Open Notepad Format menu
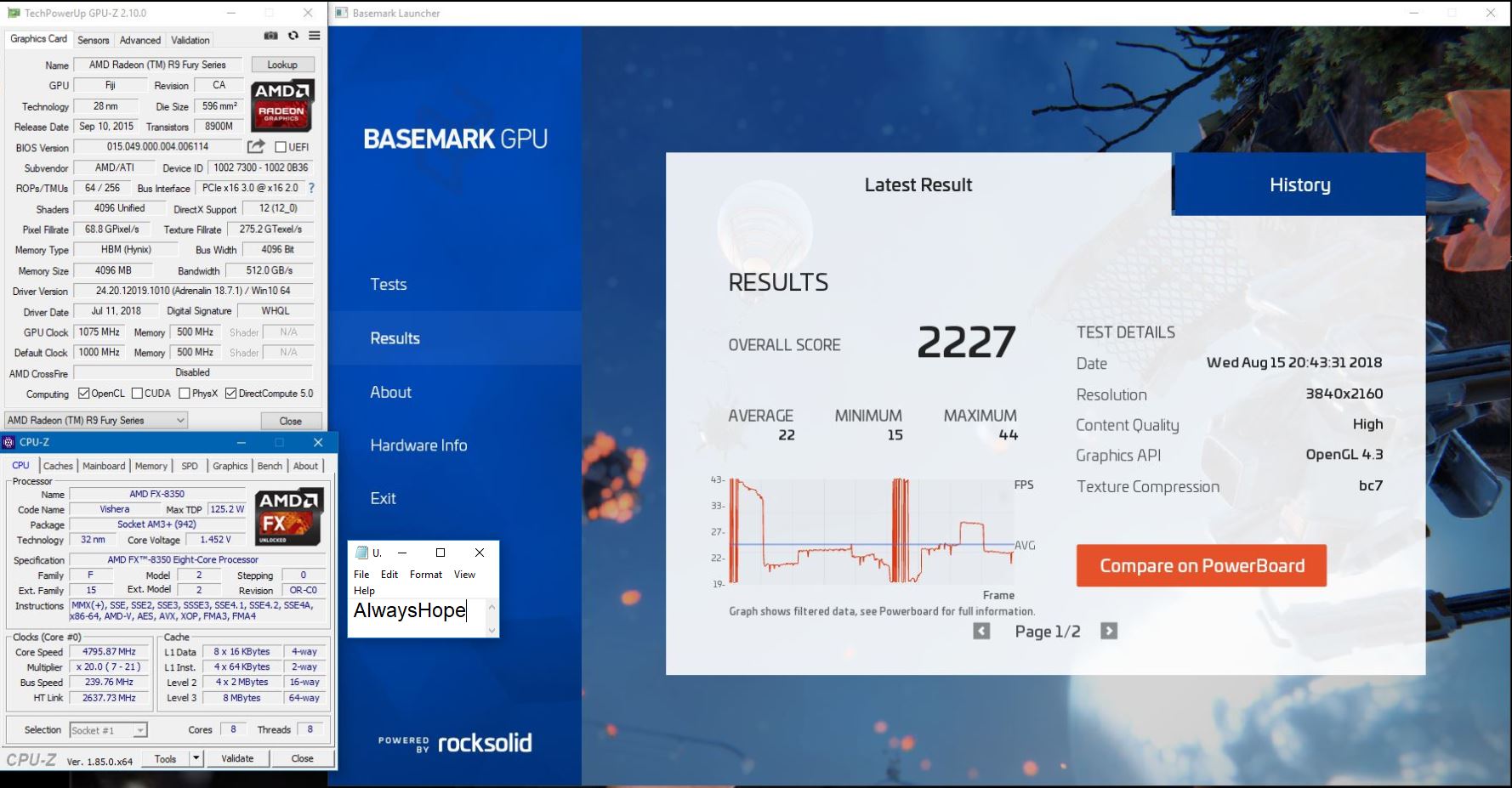 tap(426, 575)
